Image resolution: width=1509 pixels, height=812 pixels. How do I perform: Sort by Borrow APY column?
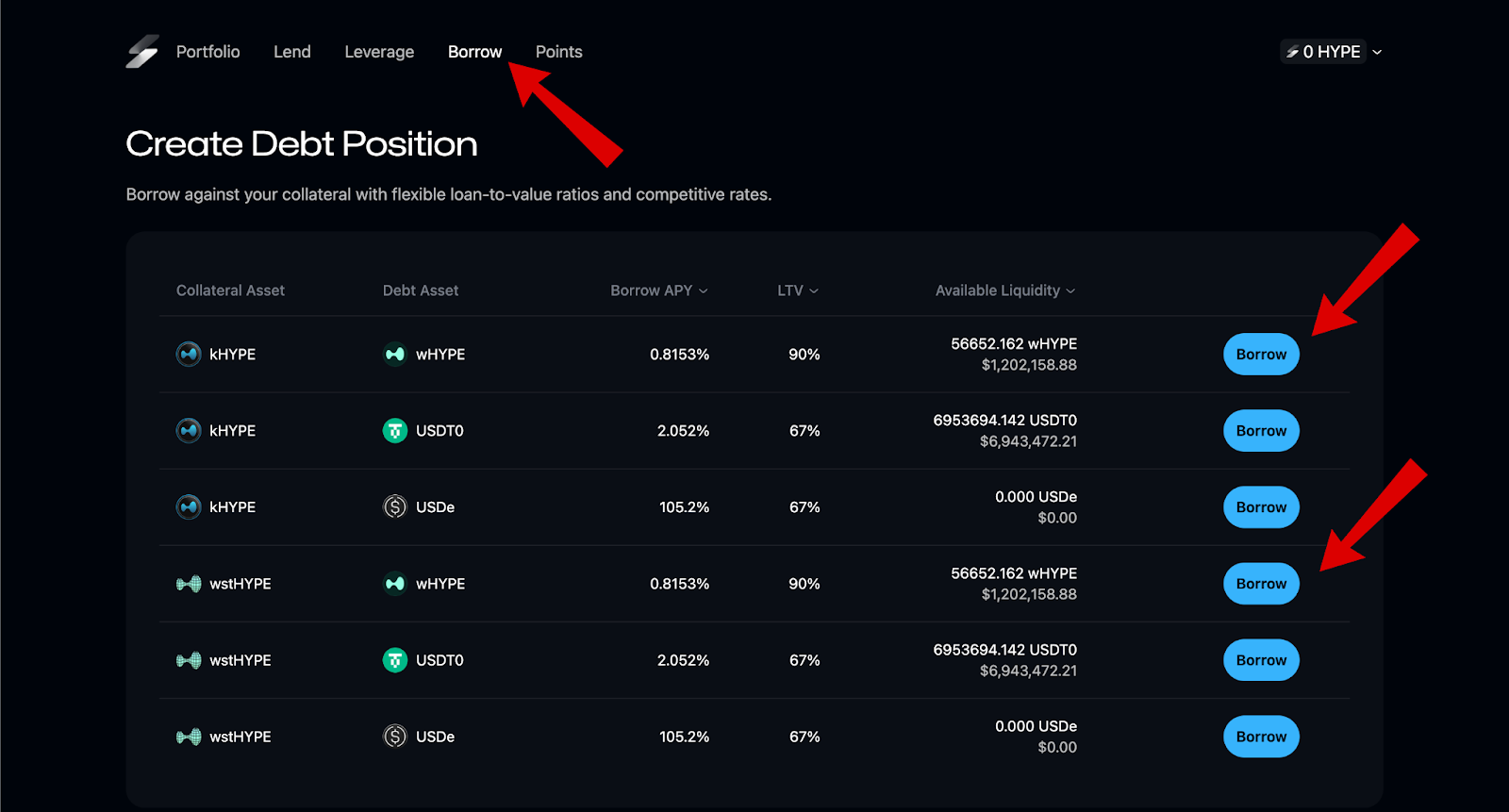tap(658, 290)
